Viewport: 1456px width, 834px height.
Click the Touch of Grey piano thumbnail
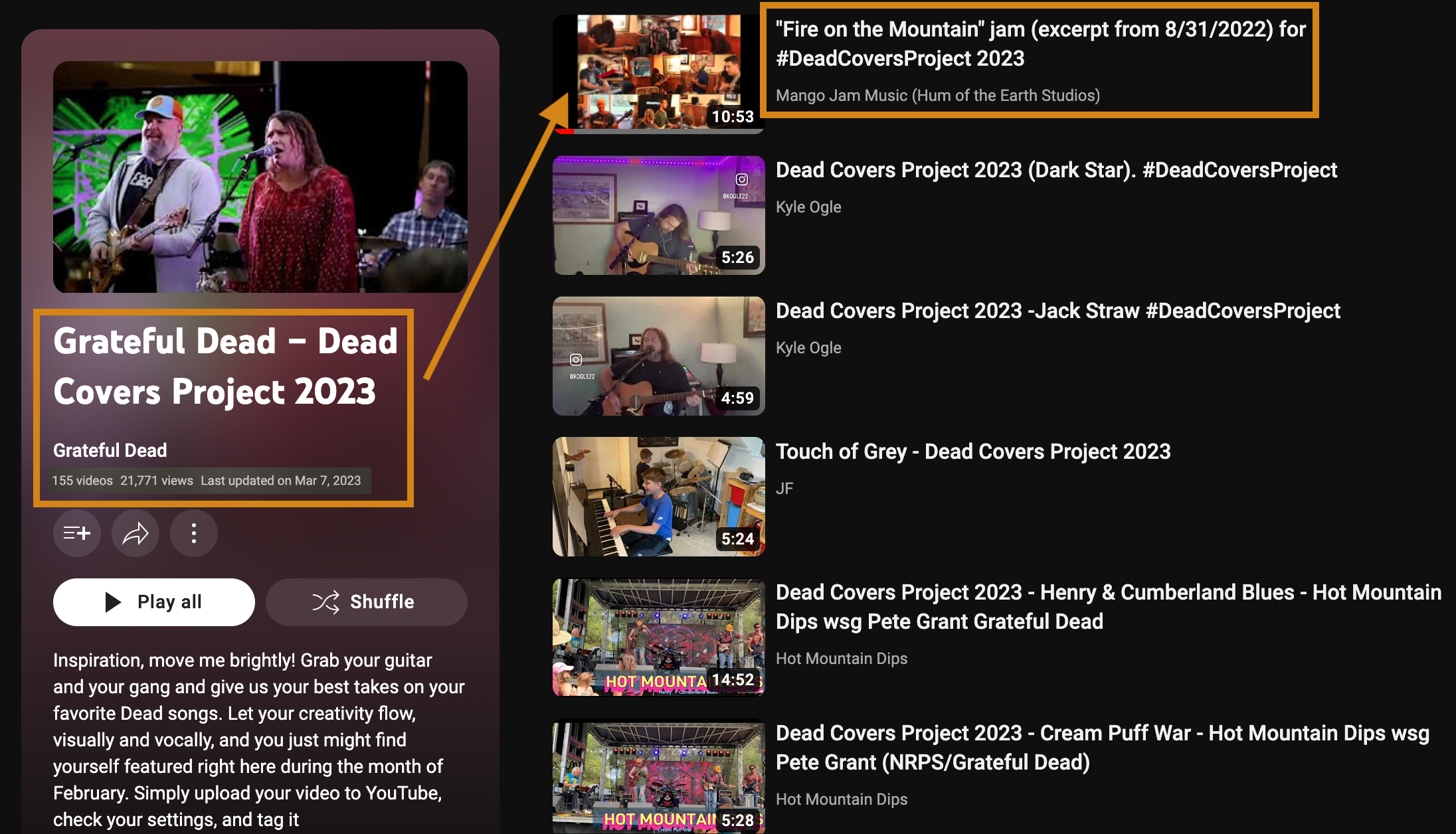click(x=658, y=497)
